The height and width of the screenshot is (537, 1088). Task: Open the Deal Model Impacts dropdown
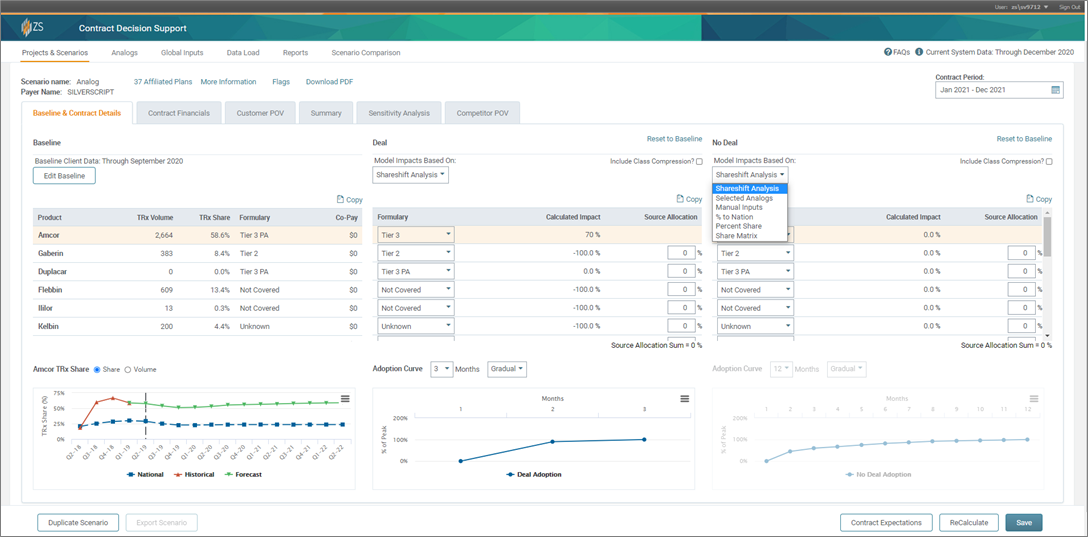pos(411,175)
